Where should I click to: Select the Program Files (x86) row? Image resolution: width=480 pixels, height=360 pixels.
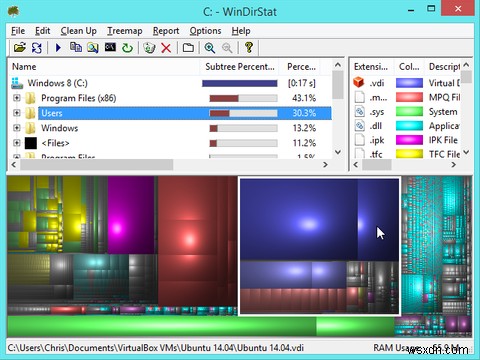[170, 98]
